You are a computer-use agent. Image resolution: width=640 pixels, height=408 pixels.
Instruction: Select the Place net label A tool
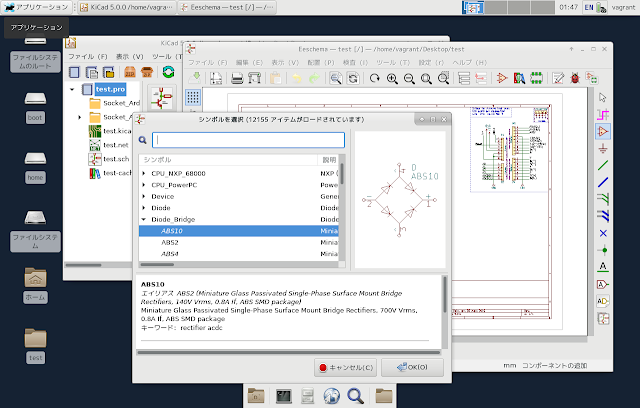pos(603,267)
